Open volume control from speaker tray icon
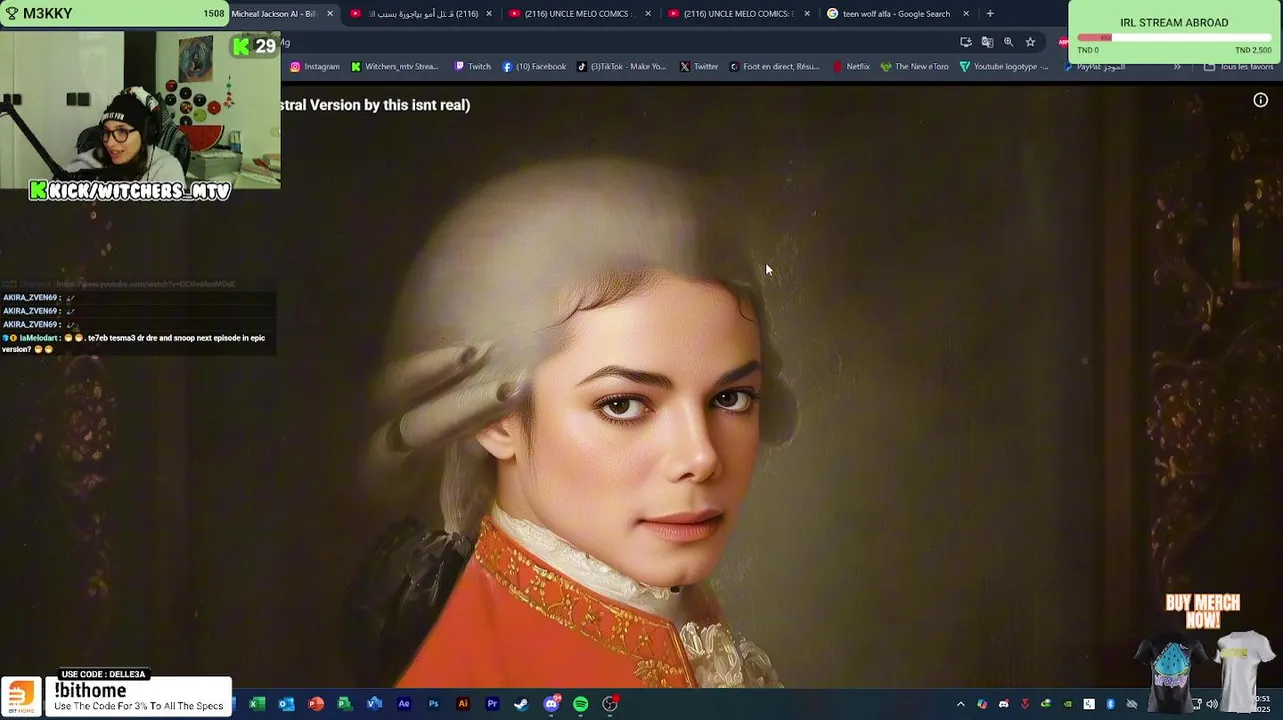Viewport: 1283px width, 720px height. [1212, 704]
